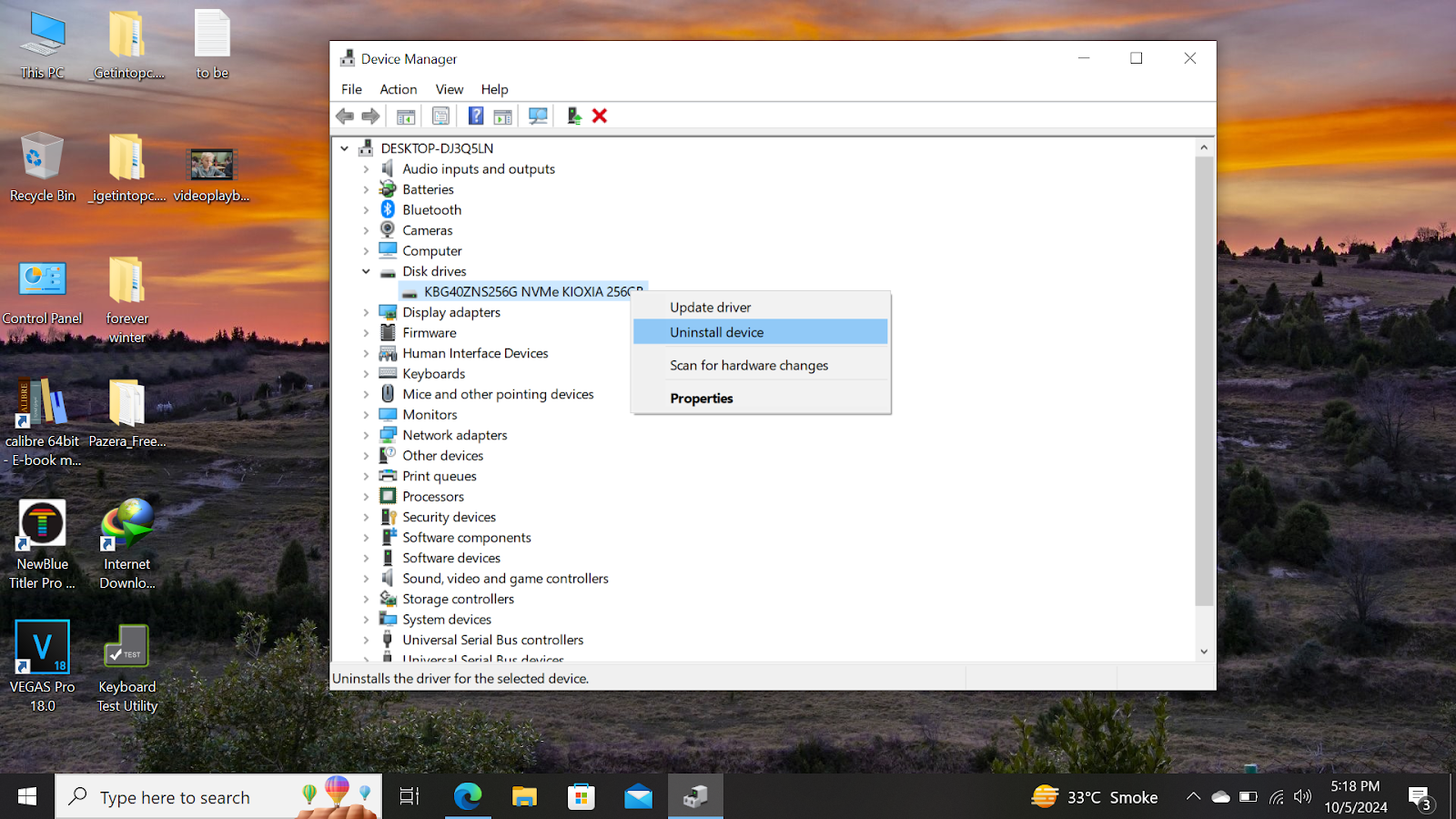Click the show/hide action pane icon
Image resolution: width=1456 pixels, height=819 pixels.
tap(502, 116)
